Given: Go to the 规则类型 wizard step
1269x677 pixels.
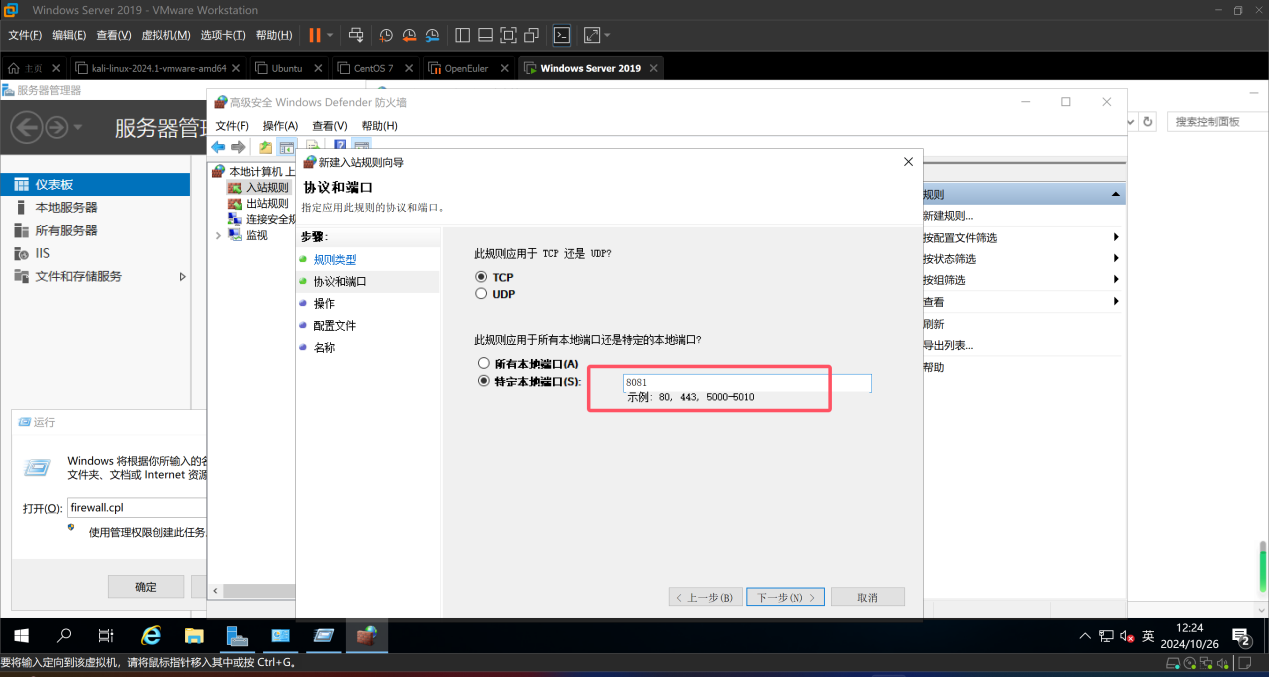Looking at the screenshot, I should [x=335, y=260].
